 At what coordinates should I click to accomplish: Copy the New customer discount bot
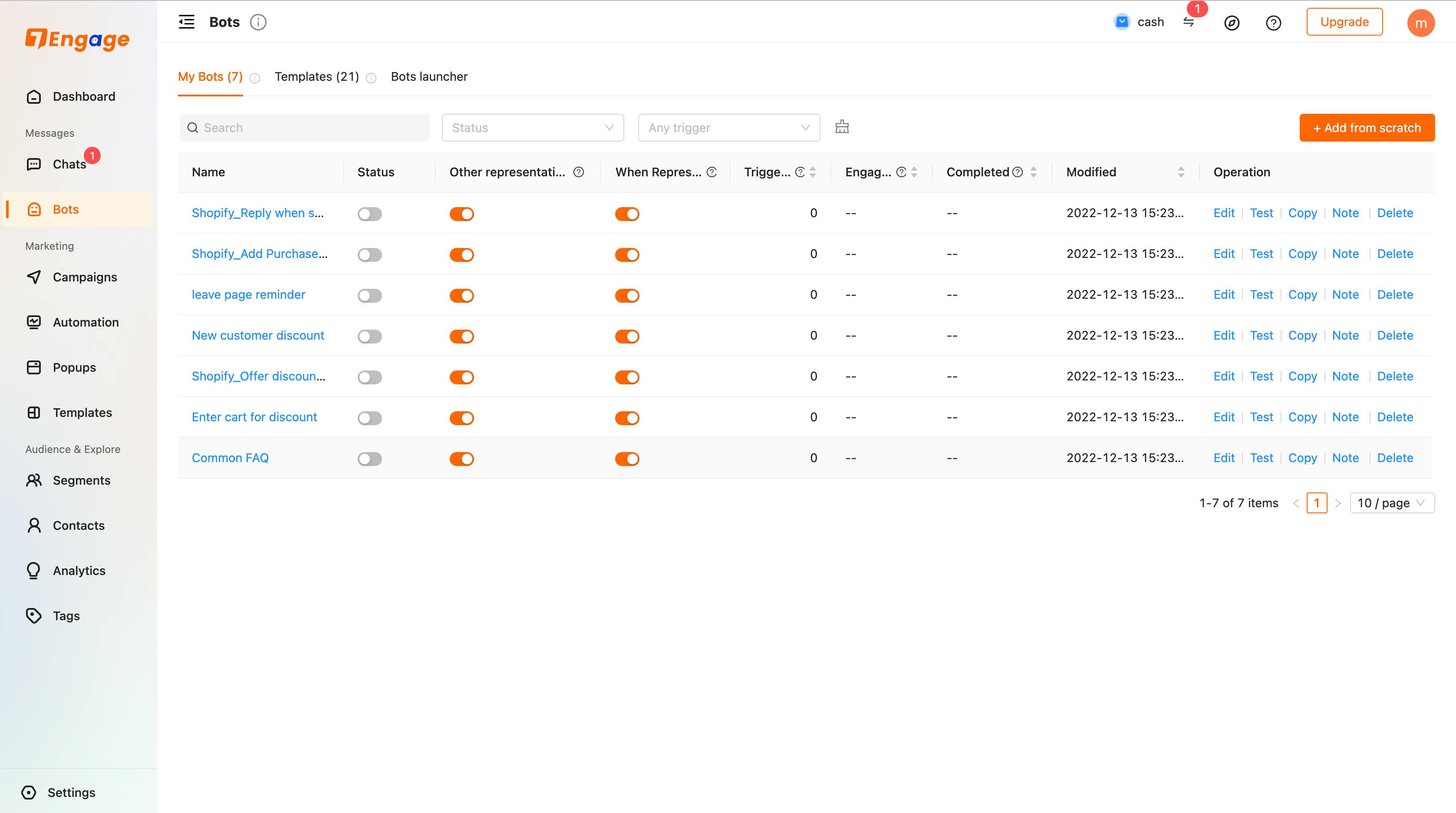pyautogui.click(x=1302, y=335)
